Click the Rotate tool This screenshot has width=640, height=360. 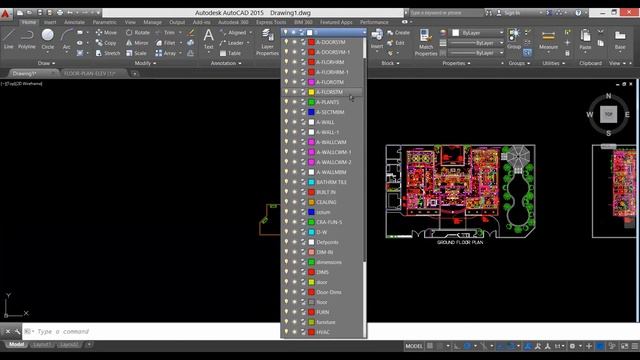138,32
